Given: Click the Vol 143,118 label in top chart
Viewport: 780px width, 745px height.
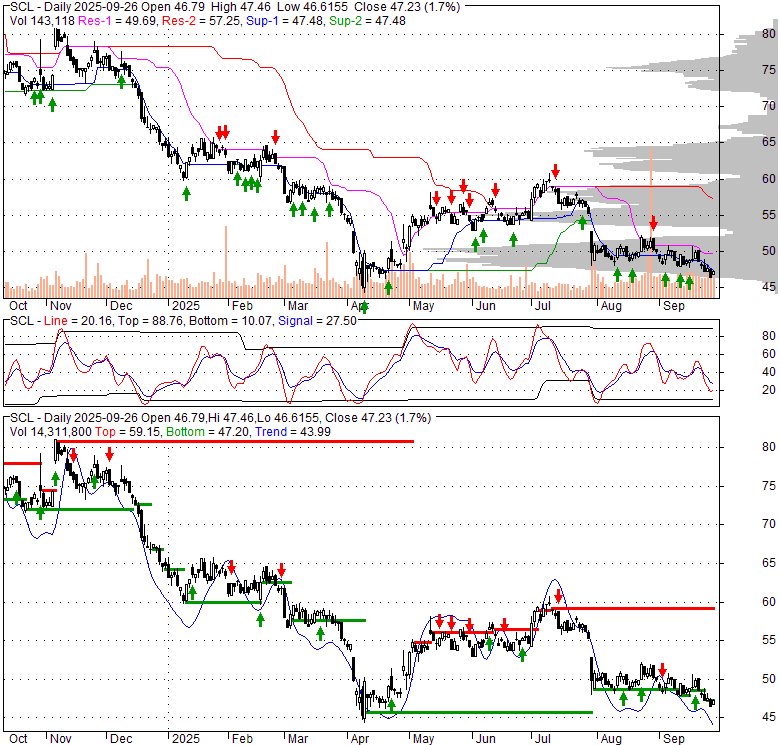Looking at the screenshot, I should (x=42, y=21).
